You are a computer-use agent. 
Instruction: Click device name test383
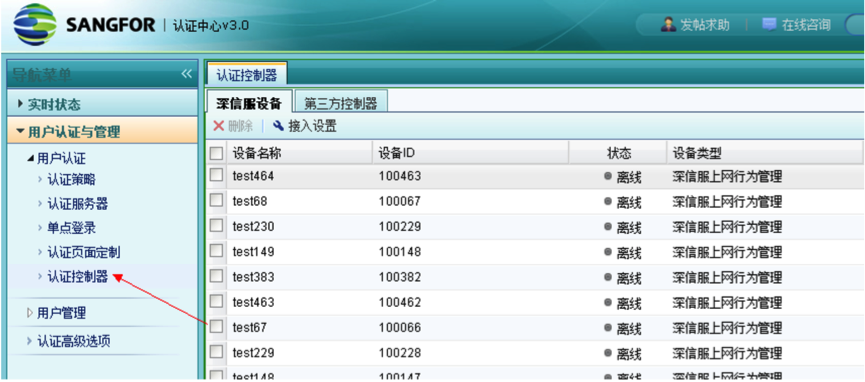pos(253,277)
